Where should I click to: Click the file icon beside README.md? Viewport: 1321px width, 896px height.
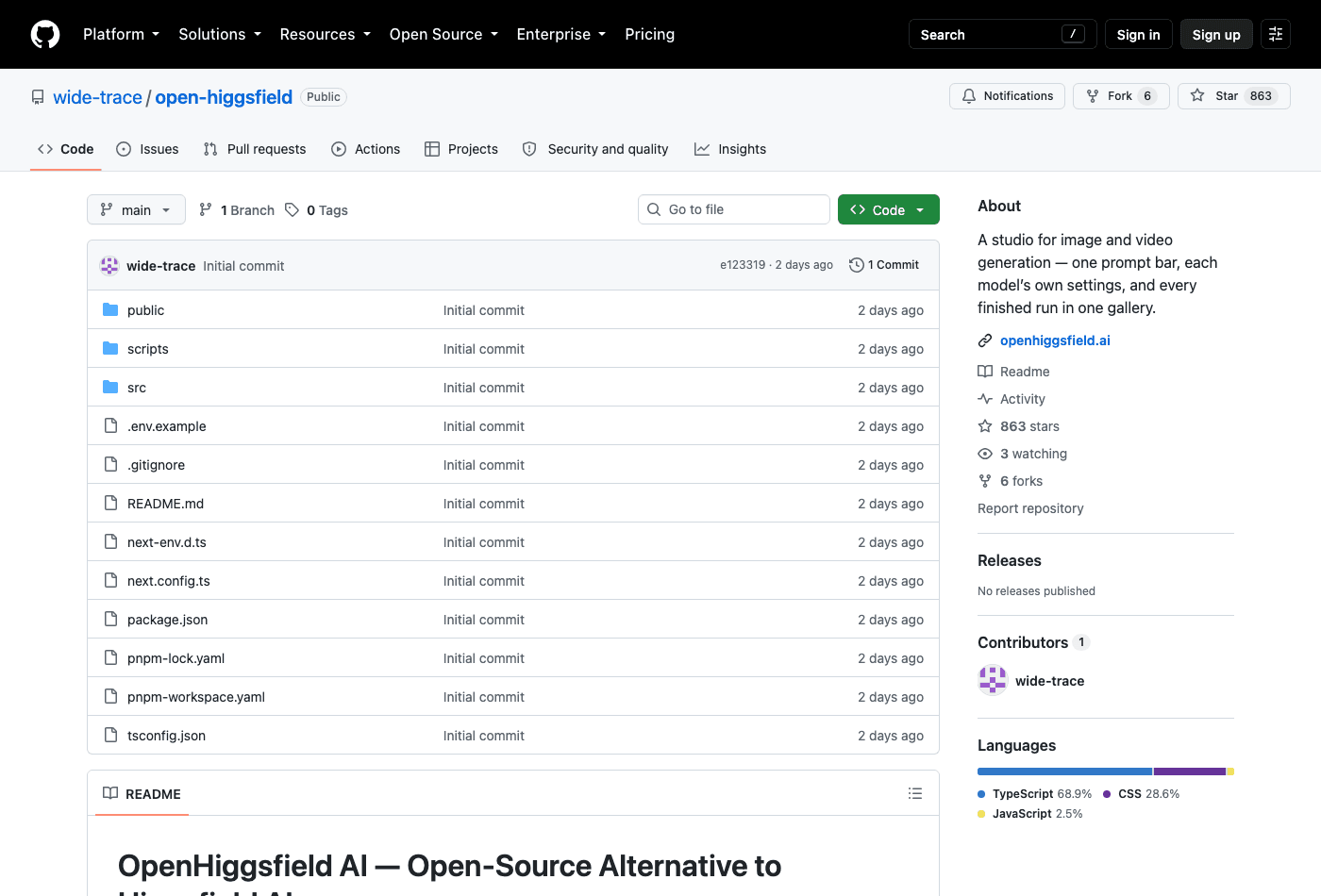110,503
